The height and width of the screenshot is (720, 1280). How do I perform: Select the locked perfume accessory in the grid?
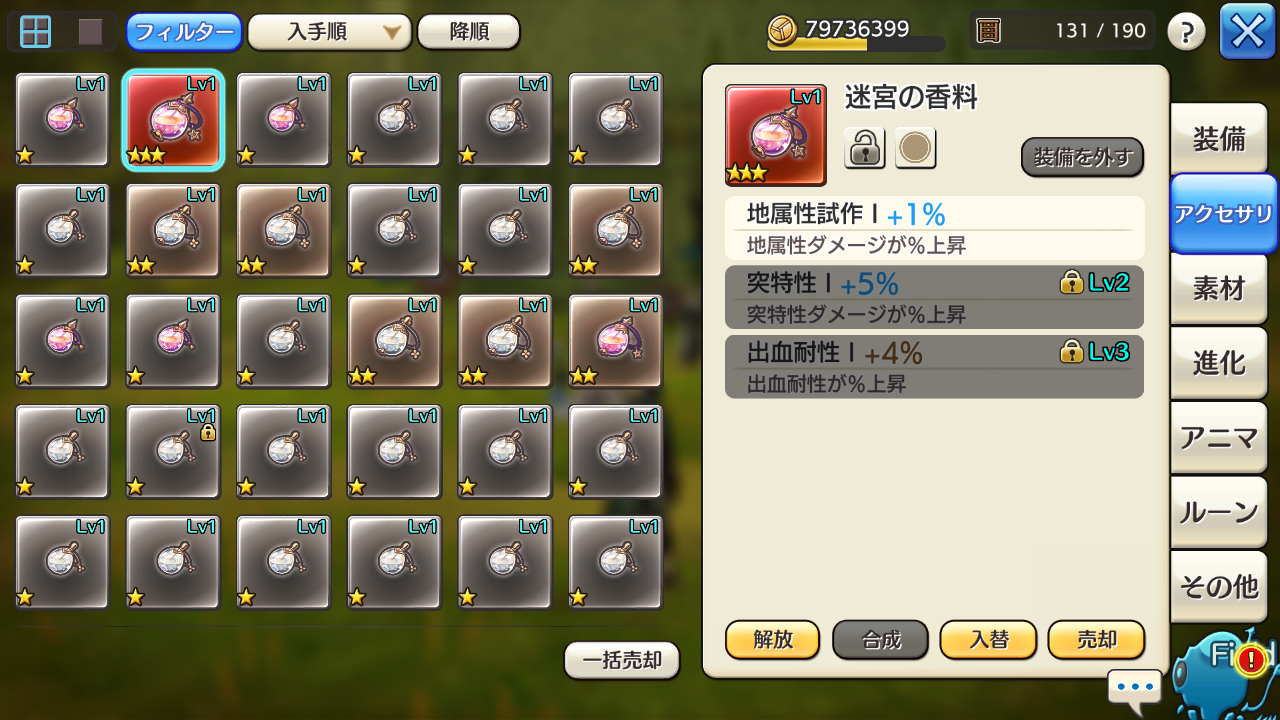[173, 452]
